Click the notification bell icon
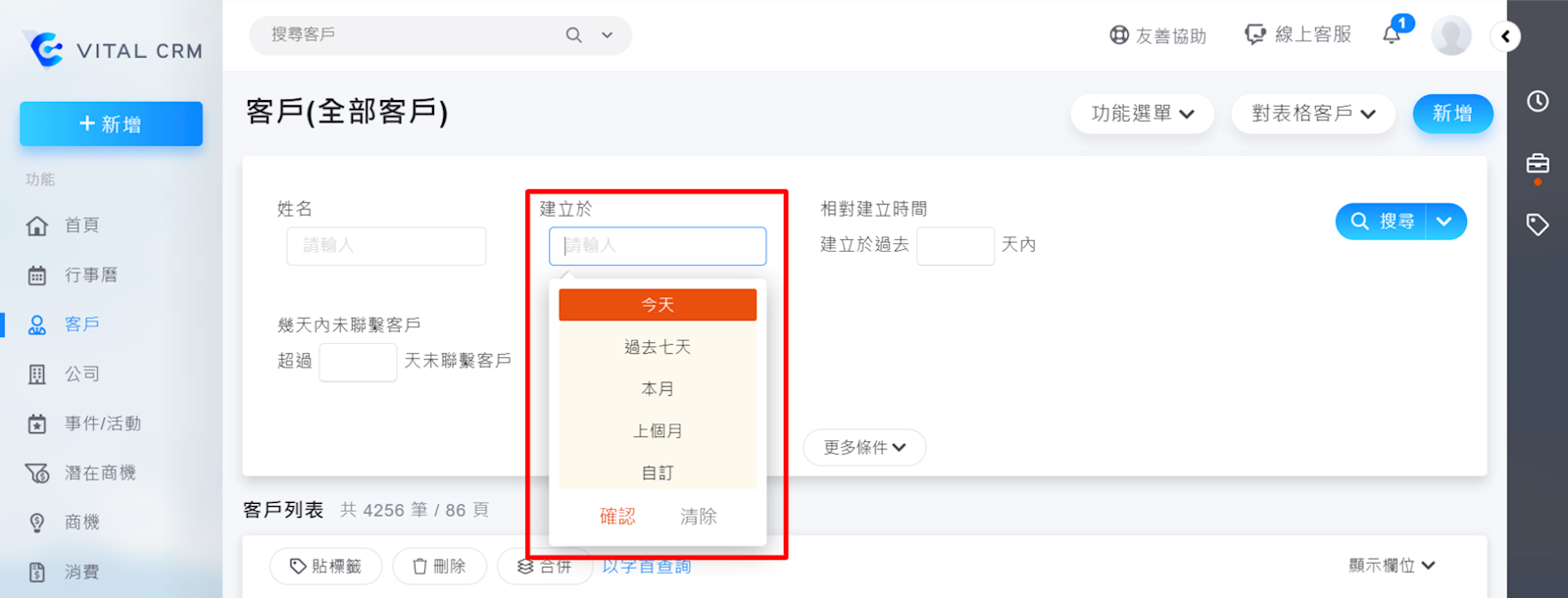The image size is (1568, 598). 1392,35
